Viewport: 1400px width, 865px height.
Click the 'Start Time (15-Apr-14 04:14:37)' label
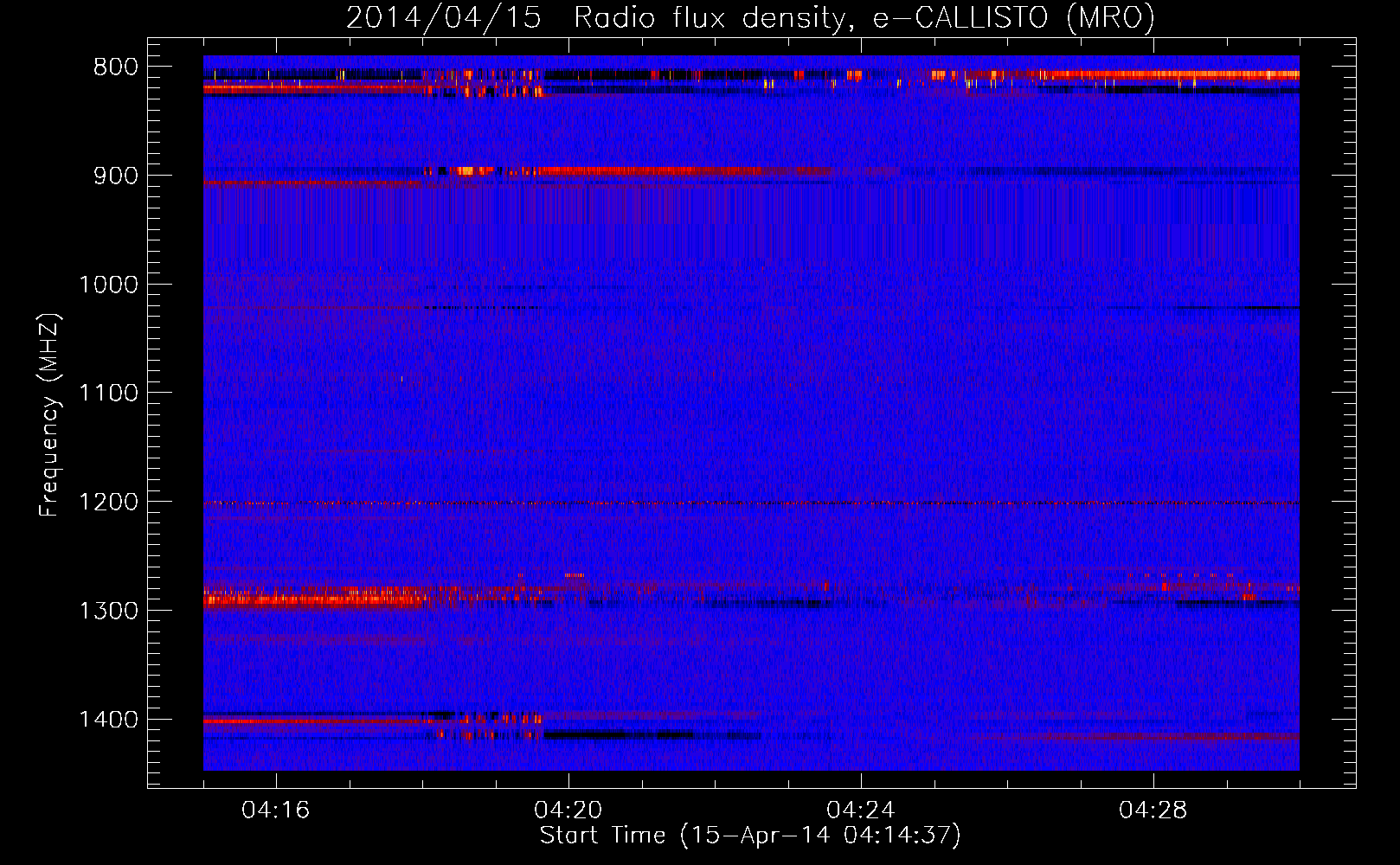tap(750, 836)
